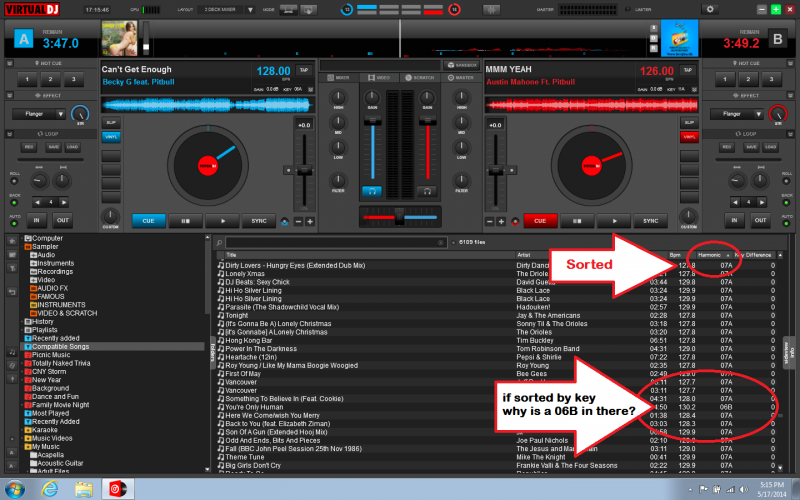The image size is (800, 500).
Task: Click deck B headphone cue button
Action: [428, 191]
